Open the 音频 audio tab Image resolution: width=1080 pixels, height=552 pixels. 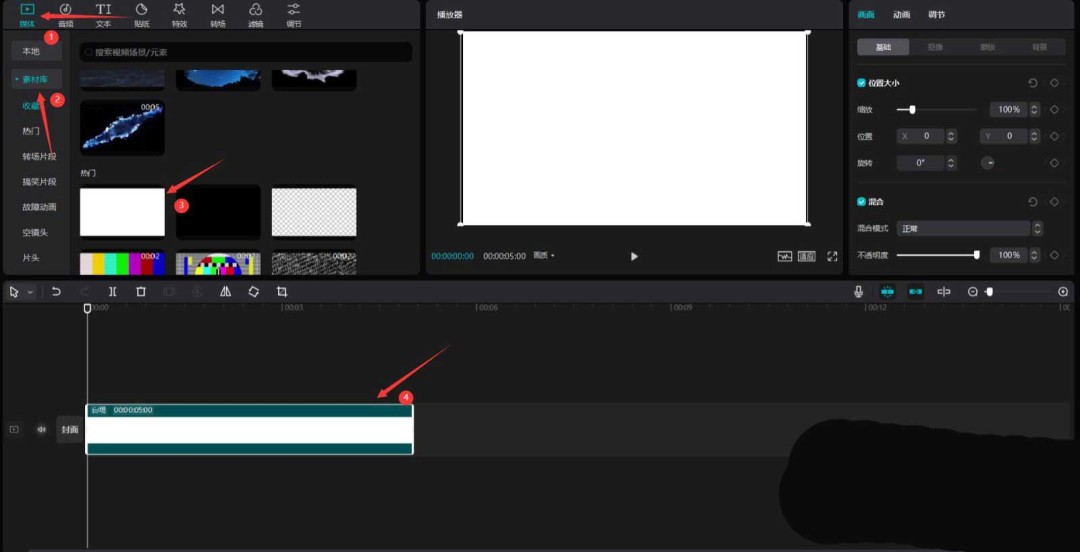coord(65,15)
